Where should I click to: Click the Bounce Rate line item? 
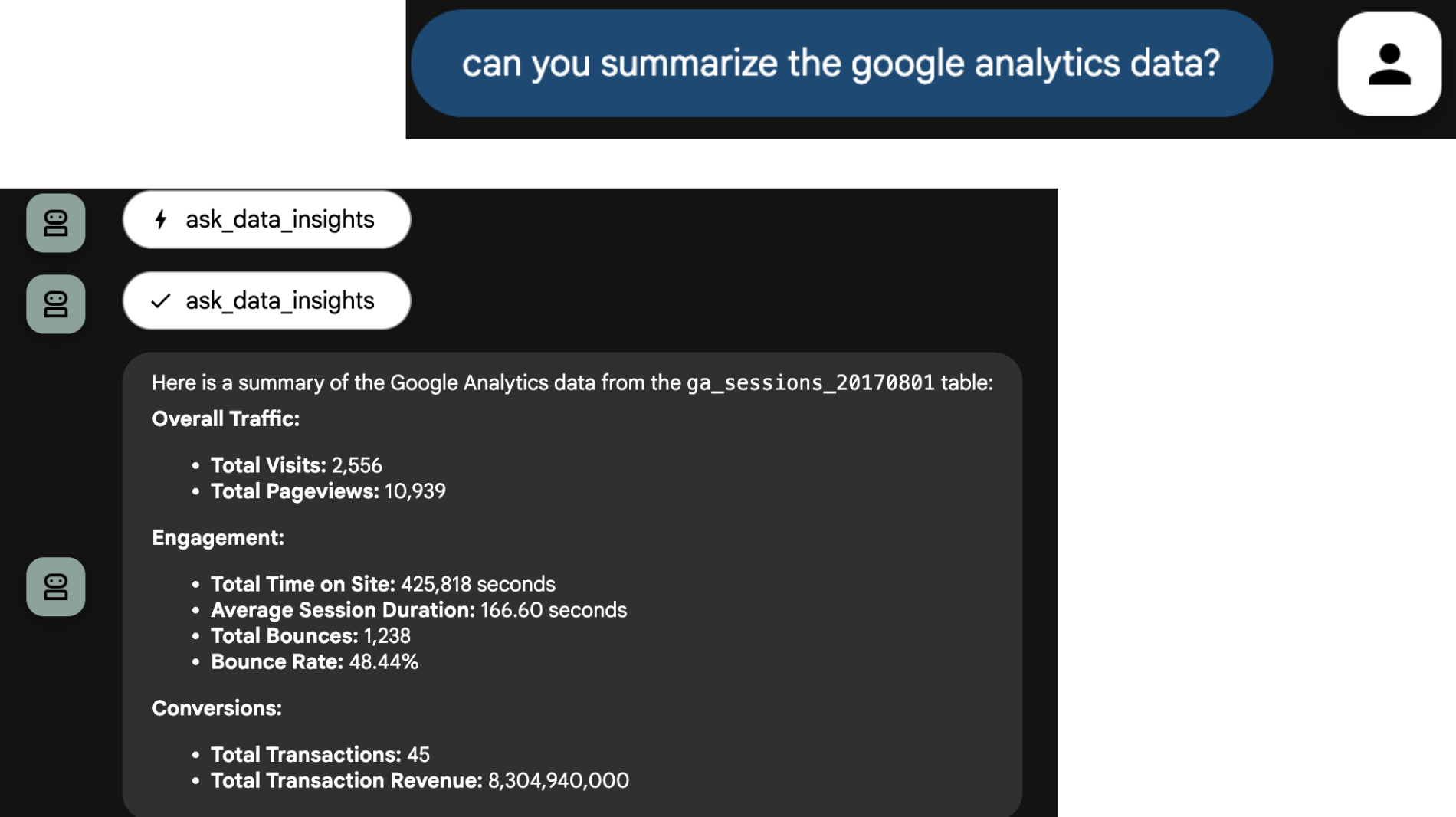[314, 662]
